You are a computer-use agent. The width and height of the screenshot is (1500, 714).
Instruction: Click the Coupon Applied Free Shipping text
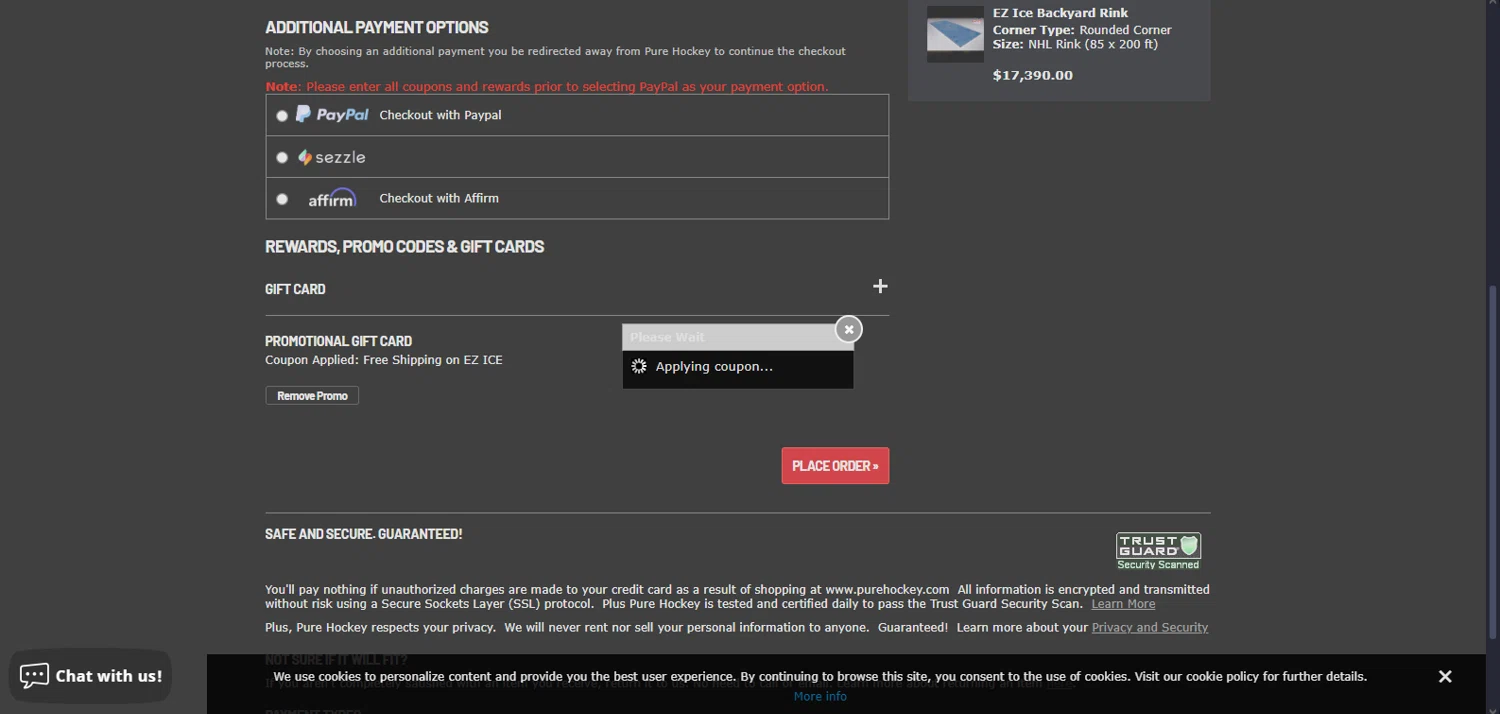point(384,360)
